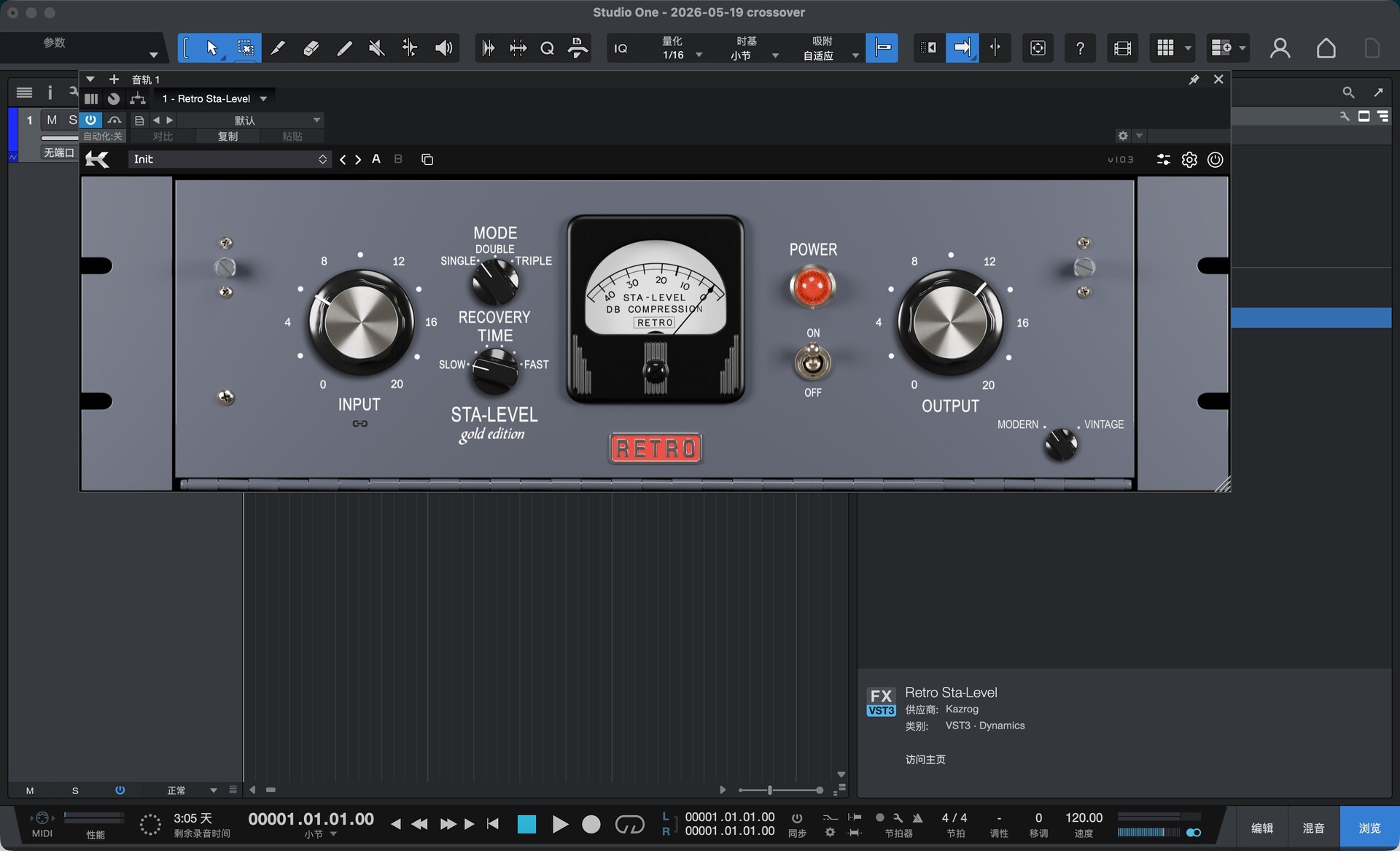The height and width of the screenshot is (851, 1400).
Task: Select the Split (knife) tool
Action: pyautogui.click(x=278, y=48)
